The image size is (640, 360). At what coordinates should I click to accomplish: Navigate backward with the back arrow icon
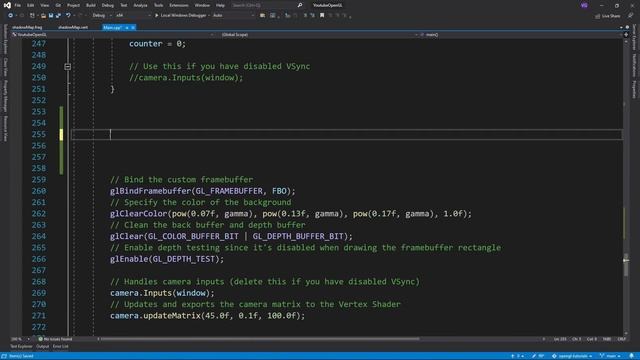10,16
